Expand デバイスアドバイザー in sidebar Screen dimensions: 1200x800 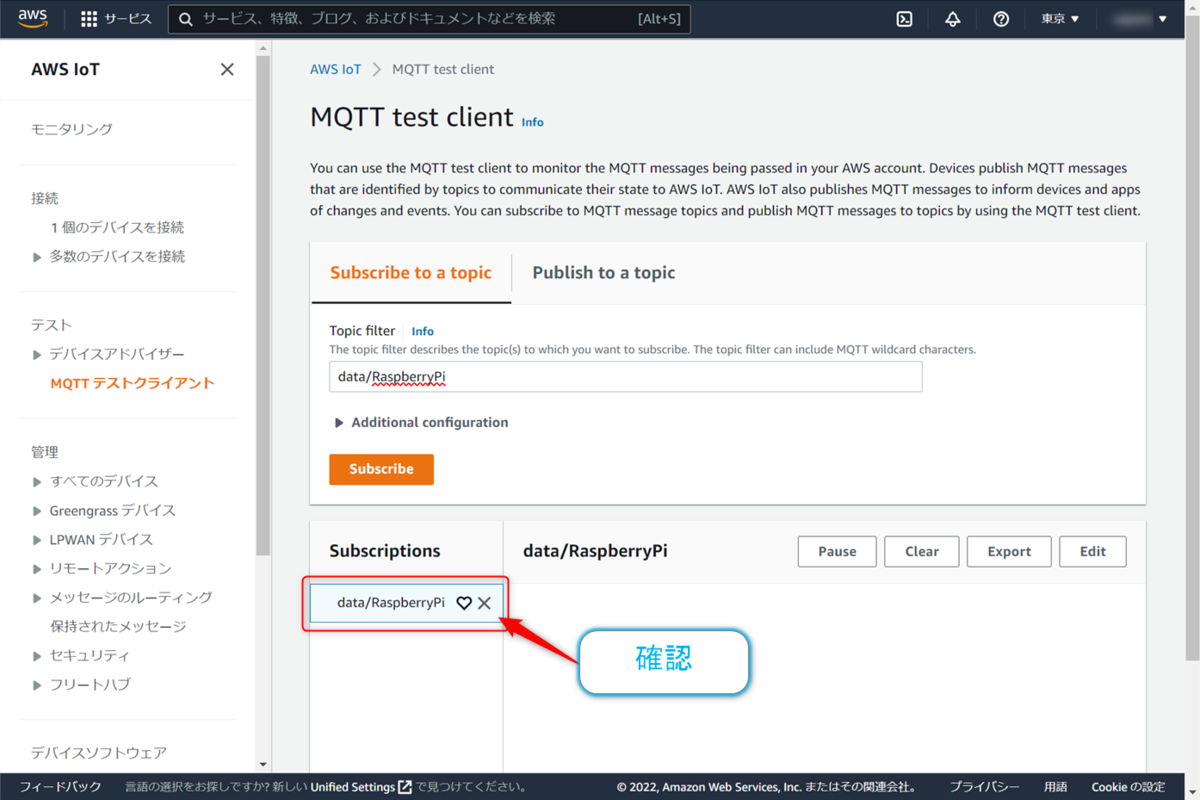(x=38, y=355)
